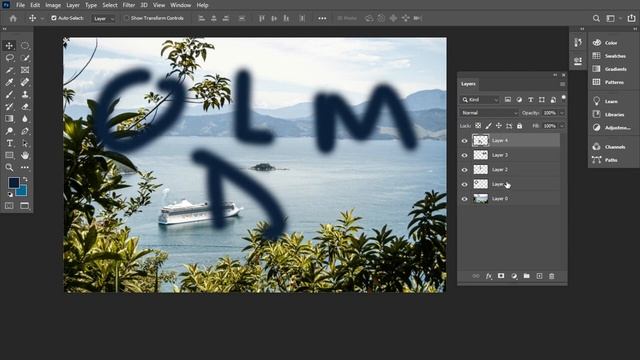Open the Image menu

click(53, 5)
